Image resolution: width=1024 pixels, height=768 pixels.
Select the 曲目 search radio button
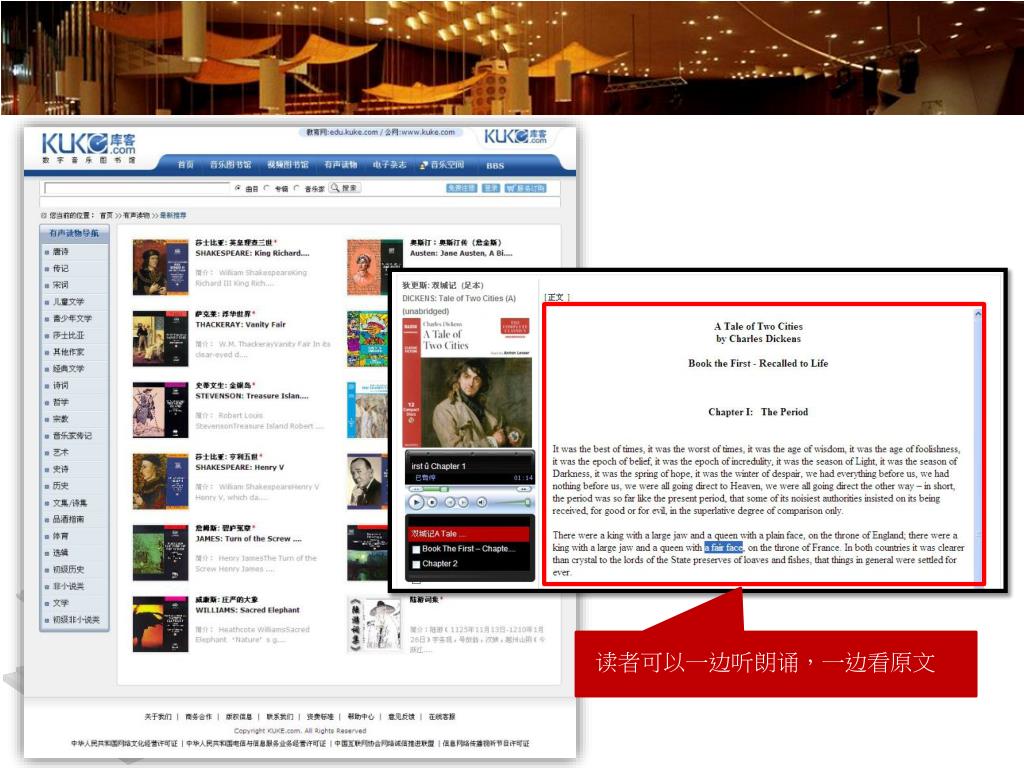coord(238,188)
